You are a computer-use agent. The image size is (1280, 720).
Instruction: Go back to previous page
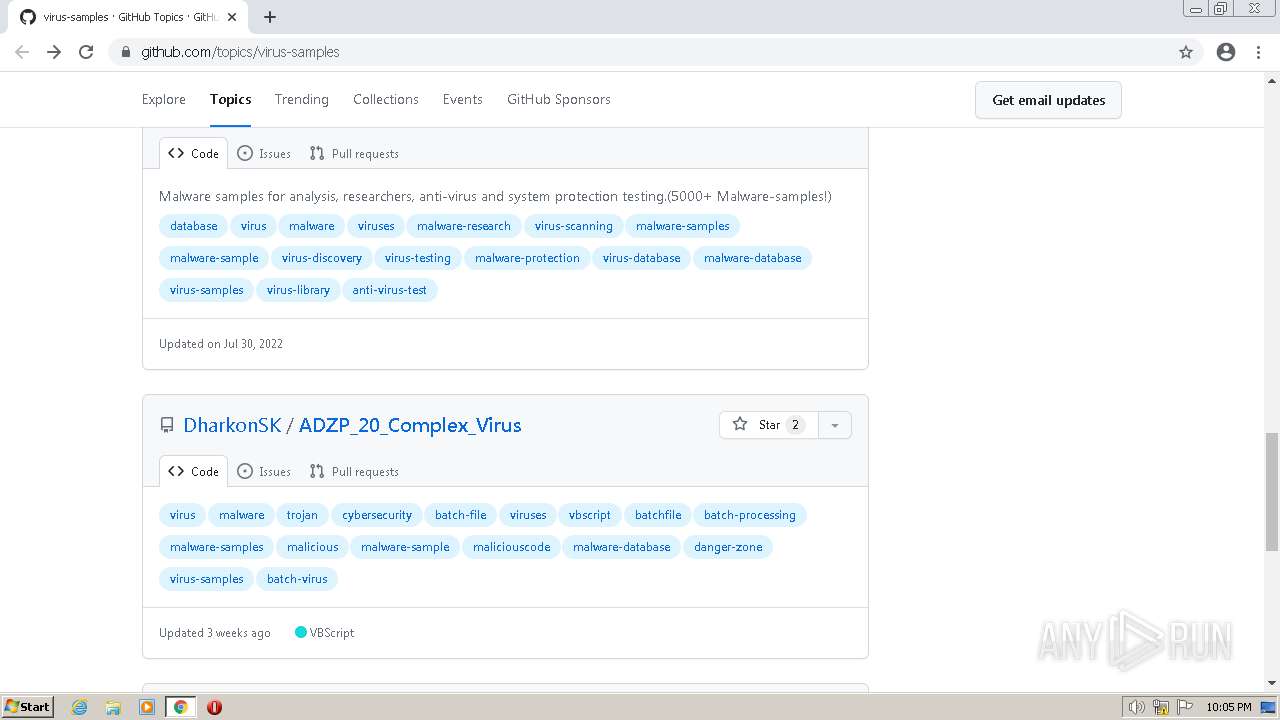point(22,52)
